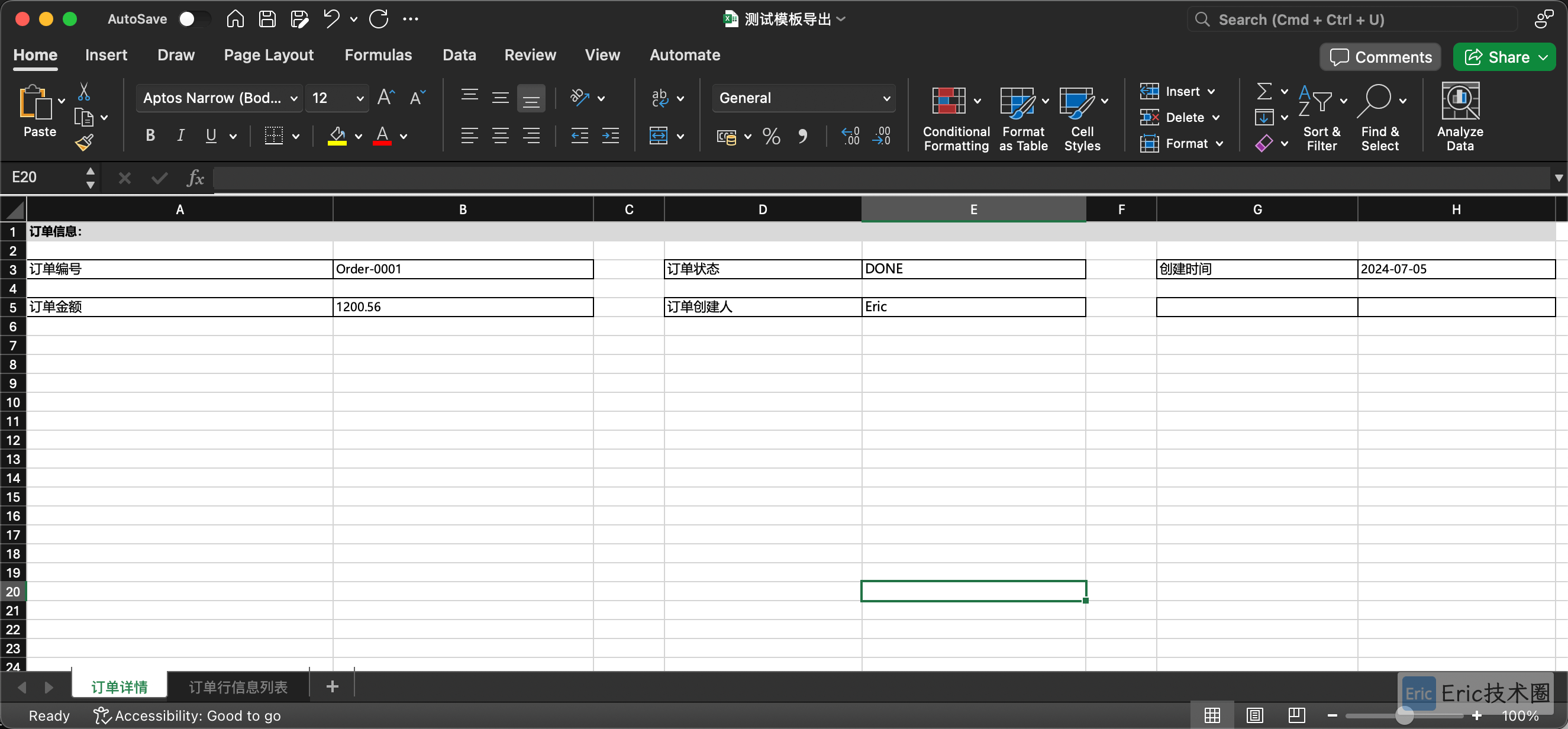Click the AutoSum sigma icon
The width and height of the screenshot is (1568, 729).
(1264, 91)
